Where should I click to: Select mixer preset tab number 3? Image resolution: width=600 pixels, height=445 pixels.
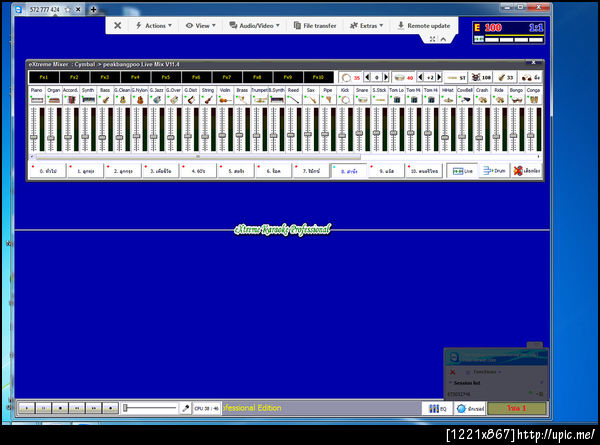pos(160,171)
